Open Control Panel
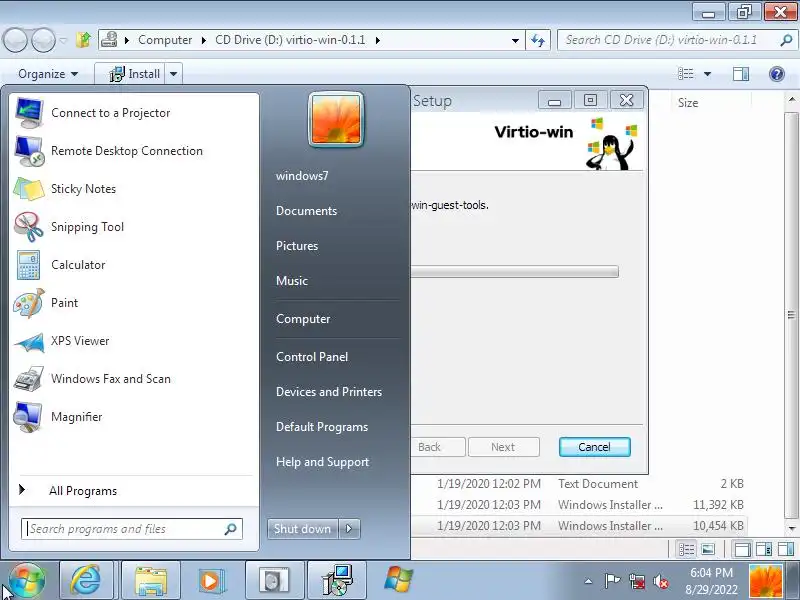The height and width of the screenshot is (600, 800). pyautogui.click(x=312, y=357)
